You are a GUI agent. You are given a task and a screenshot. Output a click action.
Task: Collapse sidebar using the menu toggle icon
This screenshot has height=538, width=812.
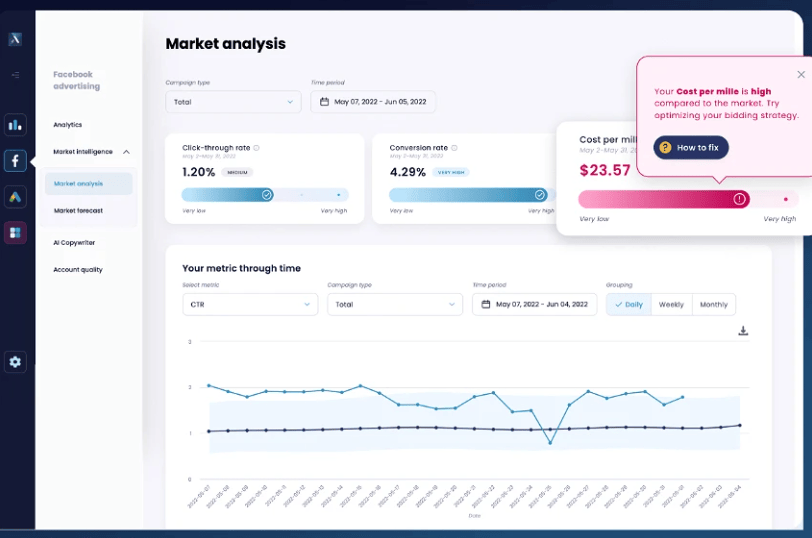(x=15, y=75)
